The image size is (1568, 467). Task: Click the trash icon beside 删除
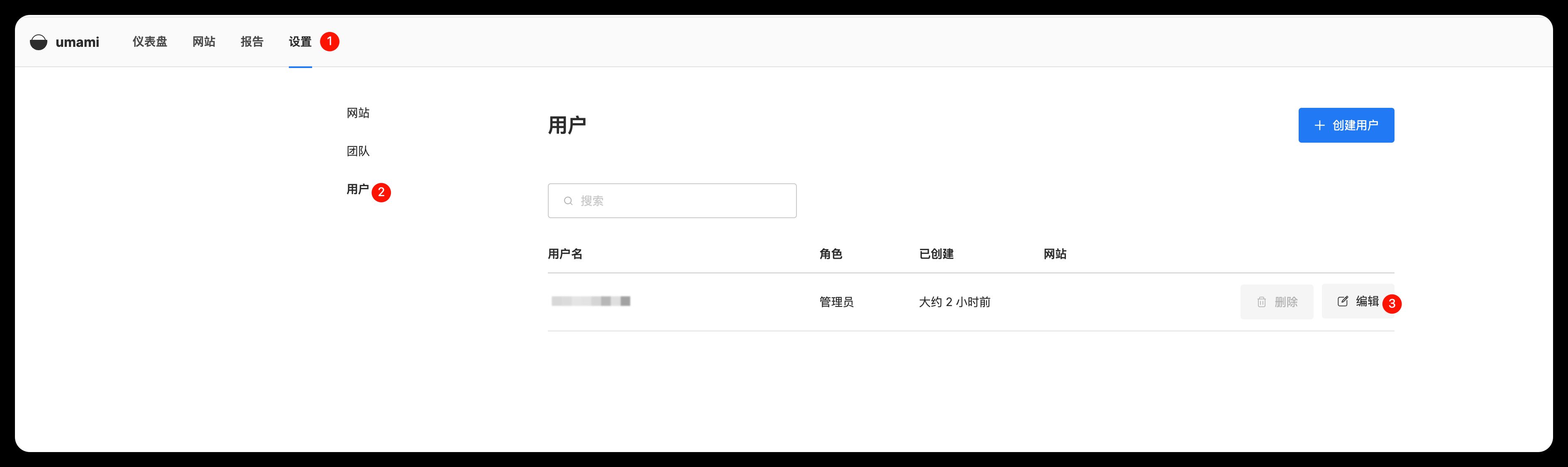click(1261, 302)
